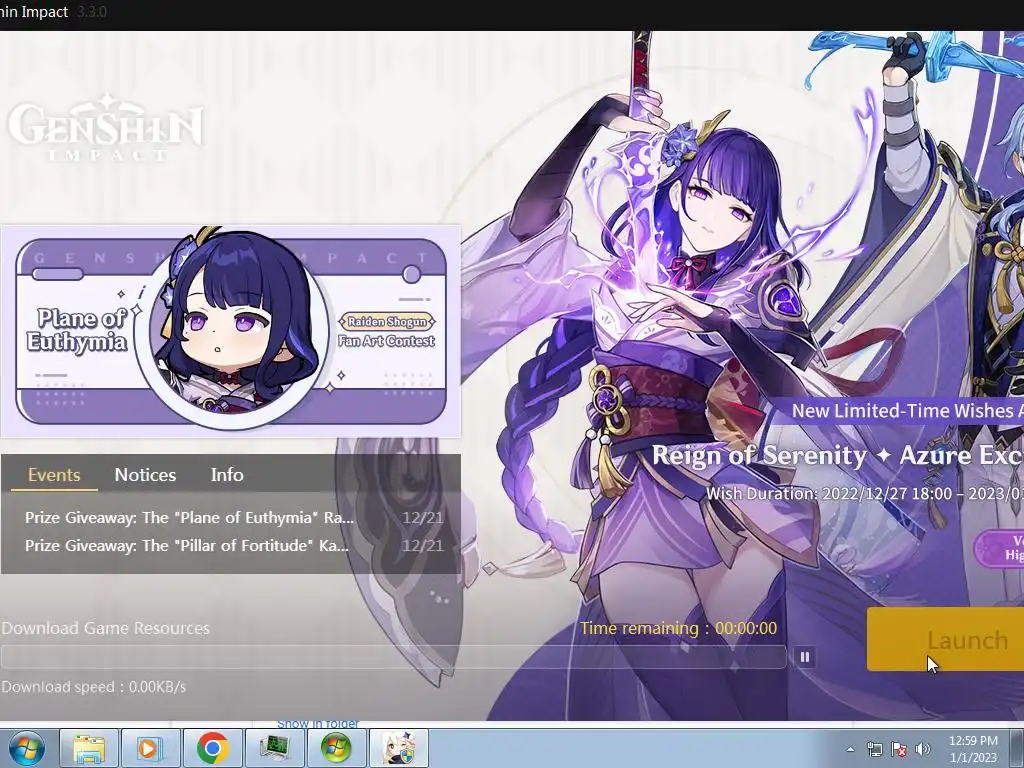Viewport: 1024px width, 768px height.
Task: Click the Genshin Impact logo
Action: (x=104, y=127)
